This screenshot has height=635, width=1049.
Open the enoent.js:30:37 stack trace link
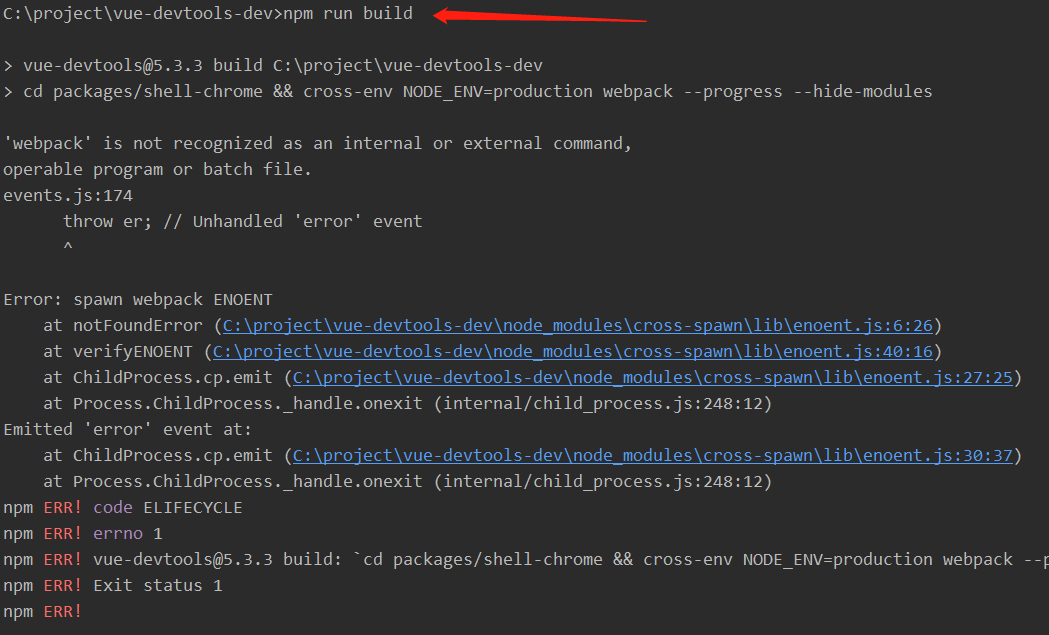click(x=653, y=456)
